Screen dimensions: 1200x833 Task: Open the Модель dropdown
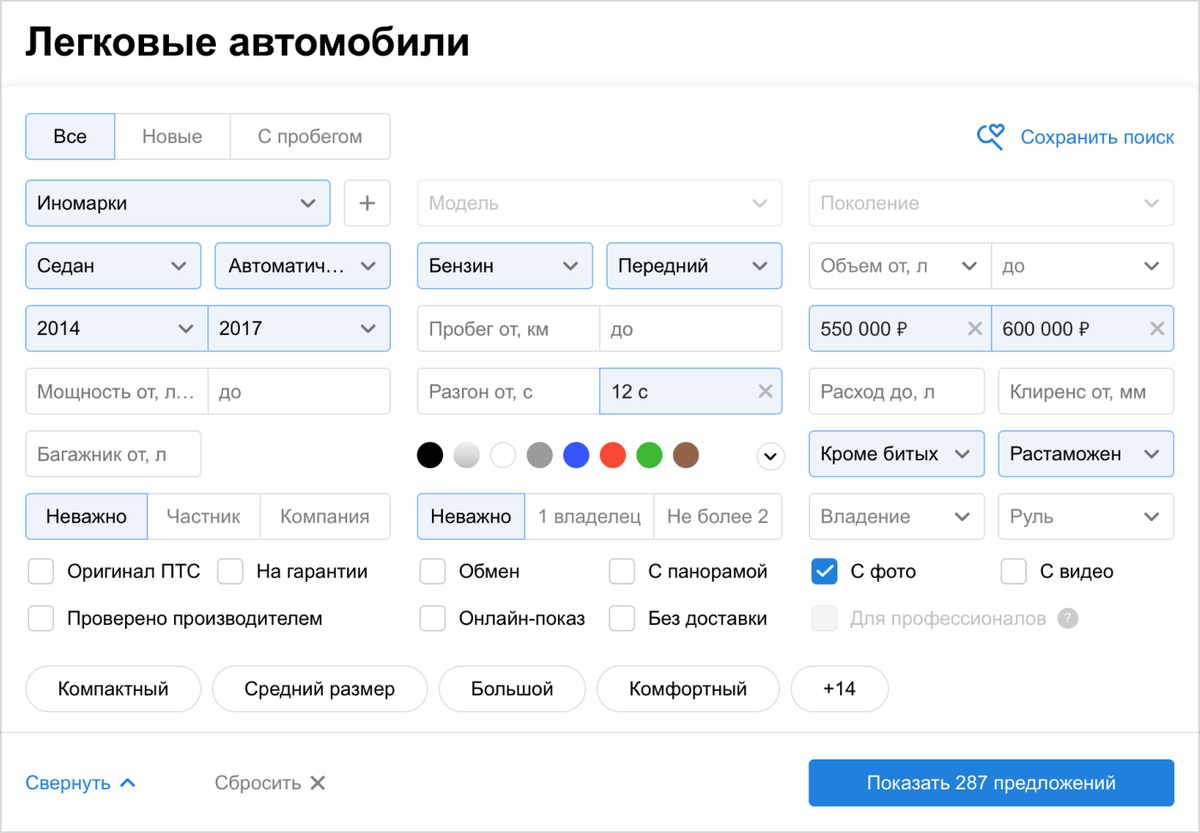[600, 203]
